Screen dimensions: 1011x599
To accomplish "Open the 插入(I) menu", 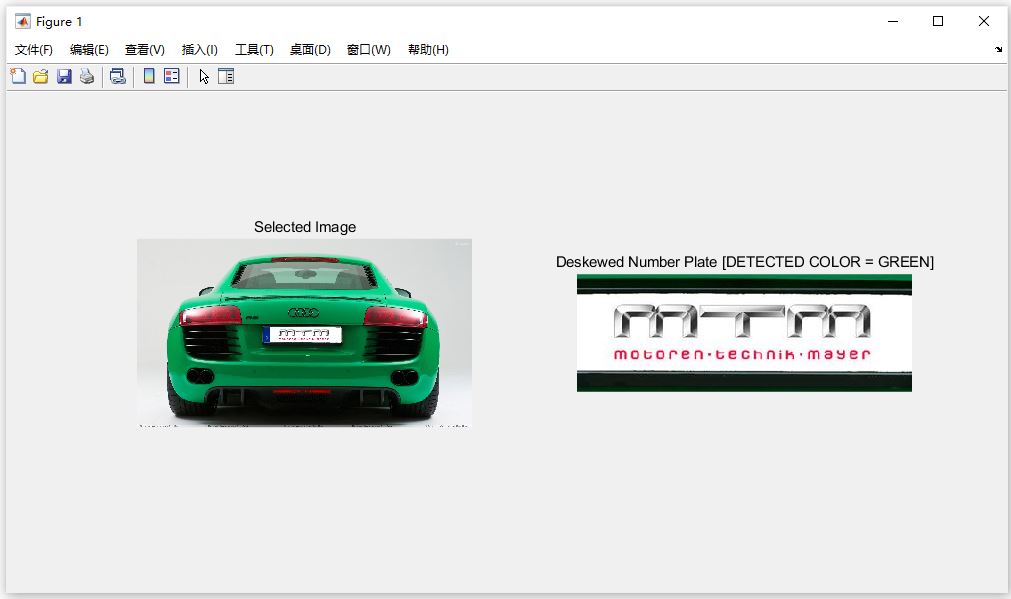I will click(x=199, y=50).
